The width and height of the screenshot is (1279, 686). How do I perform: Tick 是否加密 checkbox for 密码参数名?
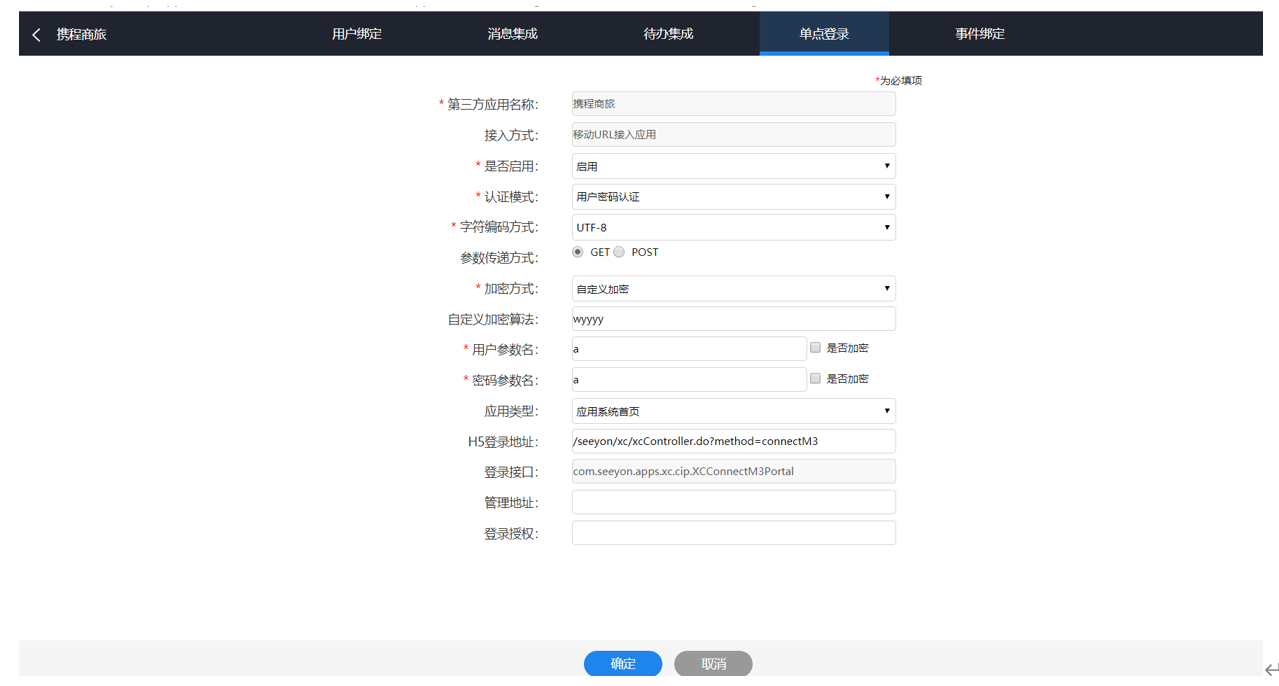(816, 379)
